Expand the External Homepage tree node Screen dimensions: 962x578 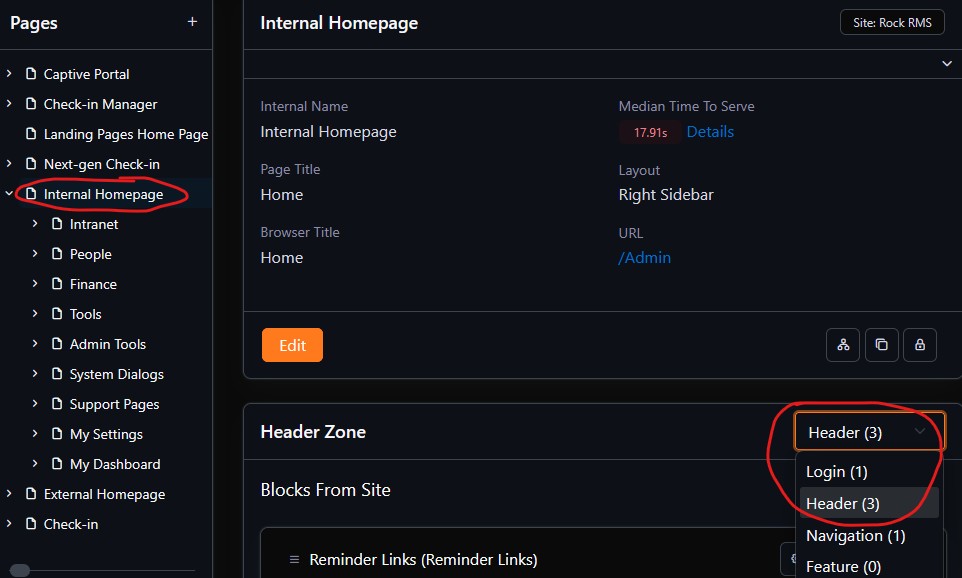9,494
